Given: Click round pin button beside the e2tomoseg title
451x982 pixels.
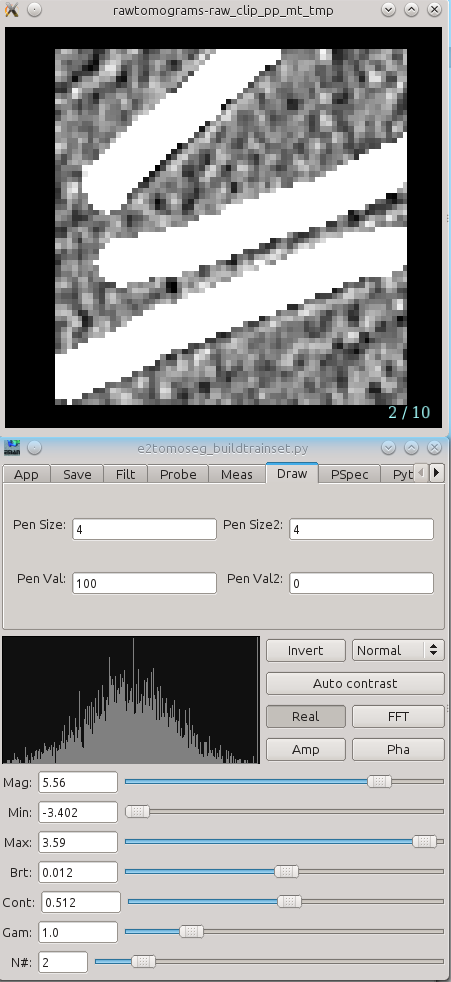Looking at the screenshot, I should [x=34, y=448].
